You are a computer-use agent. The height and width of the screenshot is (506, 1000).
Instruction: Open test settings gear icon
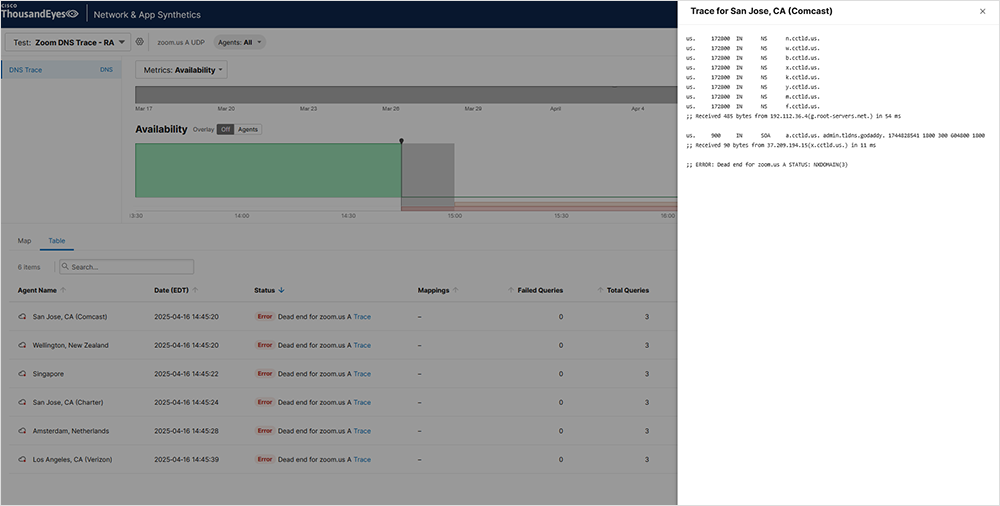(140, 42)
